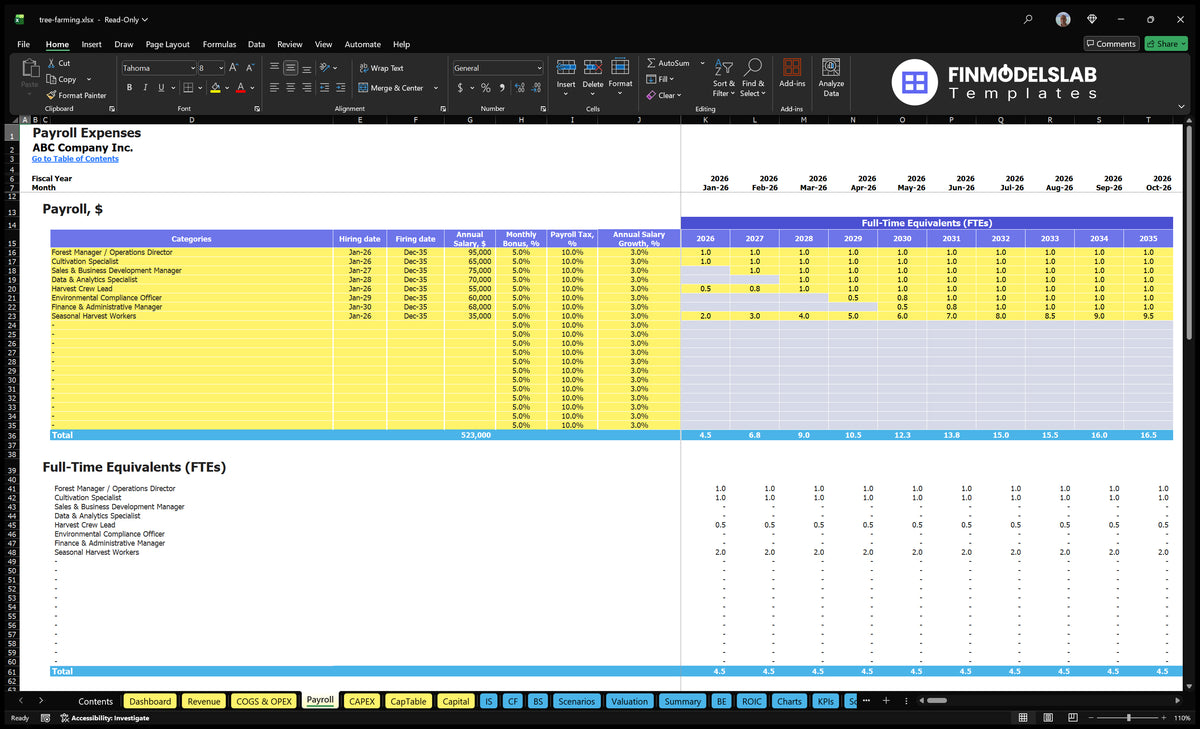This screenshot has width=1200, height=729.
Task: Open Add-ins from the ribbon
Action: [x=792, y=73]
